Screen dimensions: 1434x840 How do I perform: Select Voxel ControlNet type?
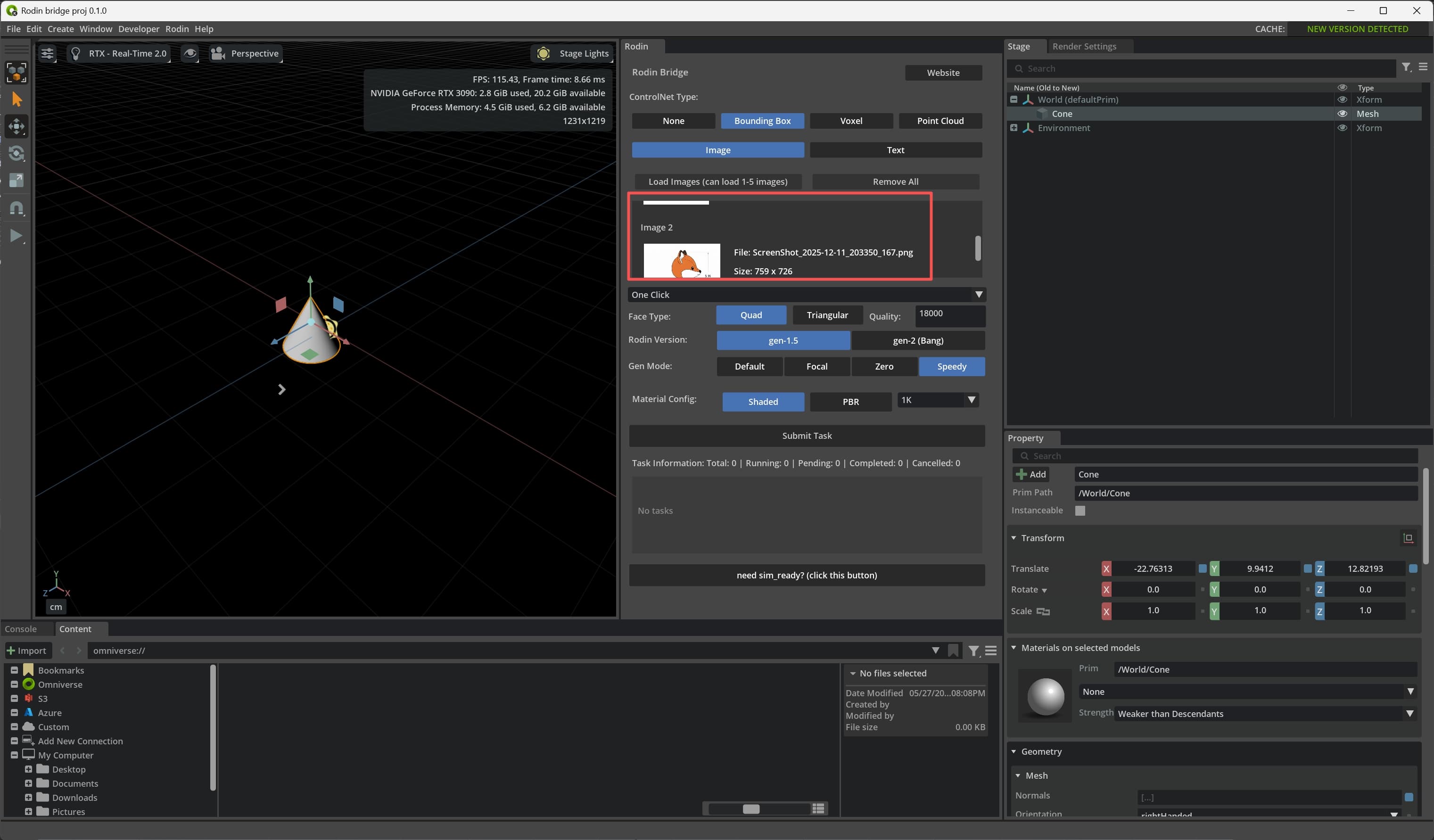tap(851, 121)
